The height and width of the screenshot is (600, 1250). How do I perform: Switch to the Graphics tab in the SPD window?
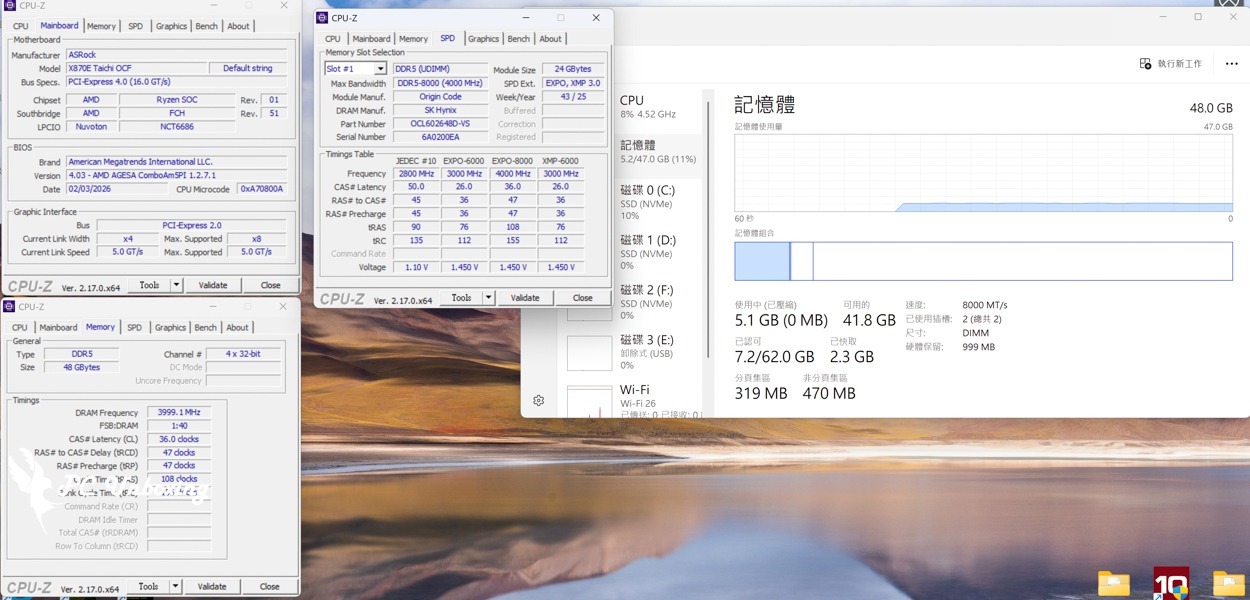coord(483,39)
